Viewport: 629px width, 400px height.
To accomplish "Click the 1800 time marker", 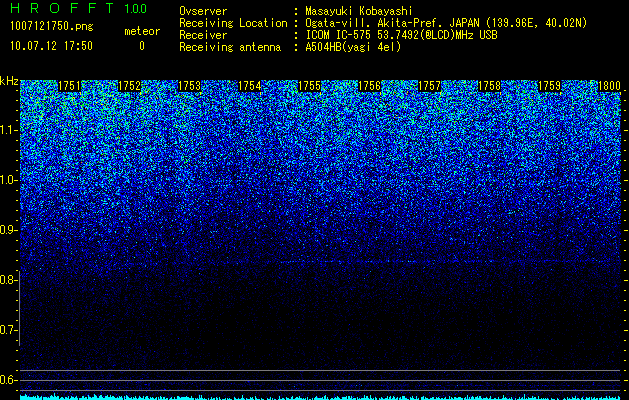I will [610, 86].
